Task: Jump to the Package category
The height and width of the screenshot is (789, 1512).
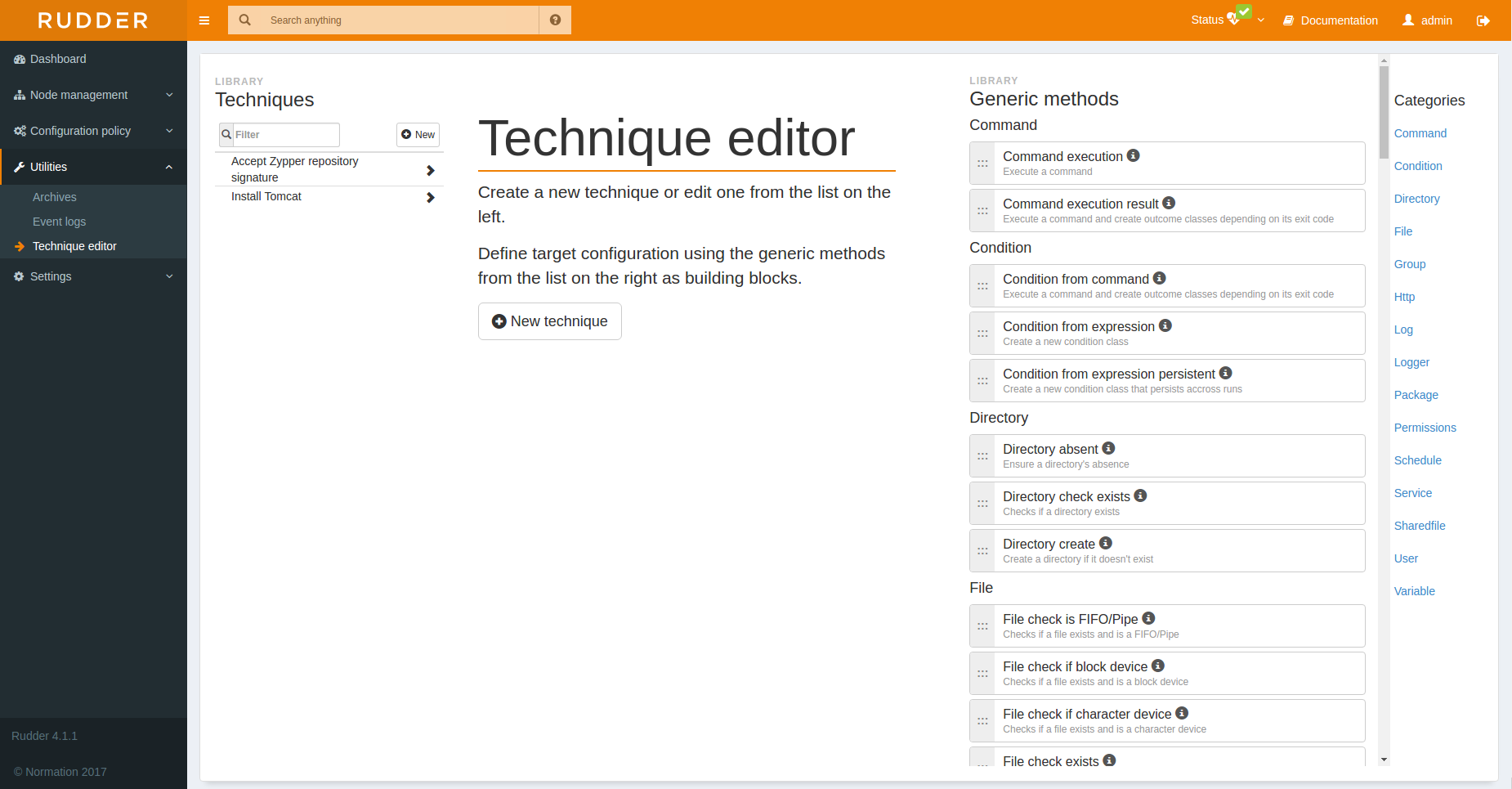Action: pos(1416,395)
